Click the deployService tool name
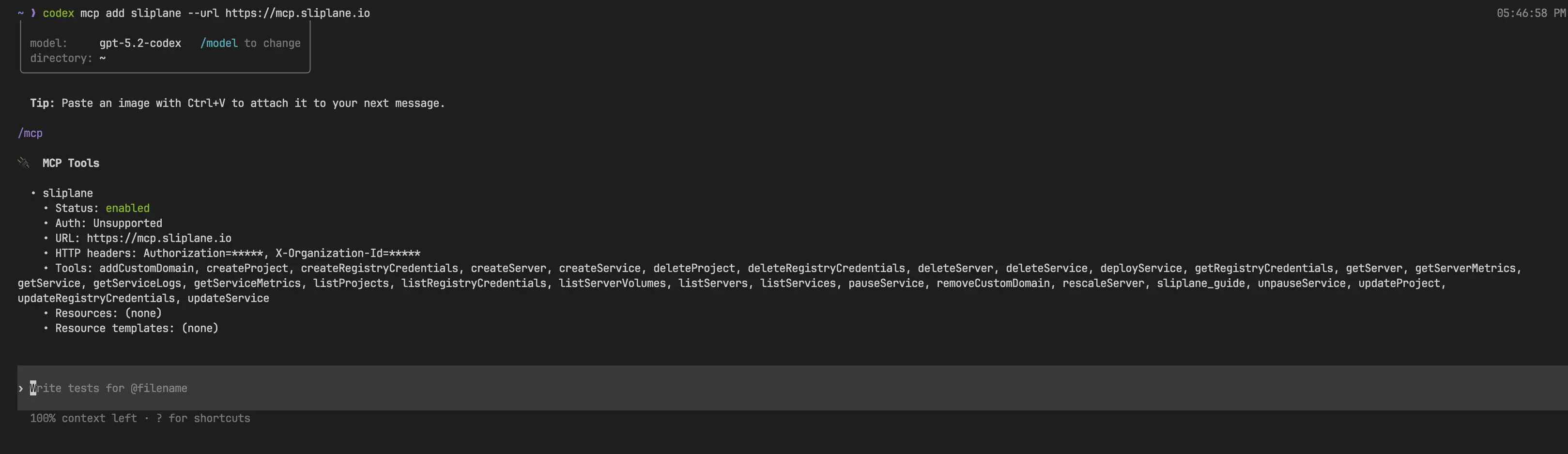This screenshot has width=1568, height=454. click(x=1140, y=269)
